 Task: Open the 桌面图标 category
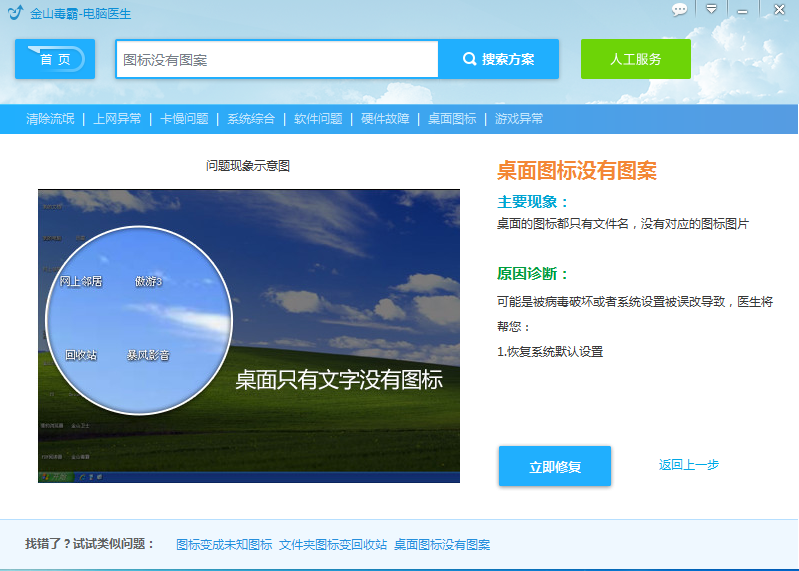(452, 119)
